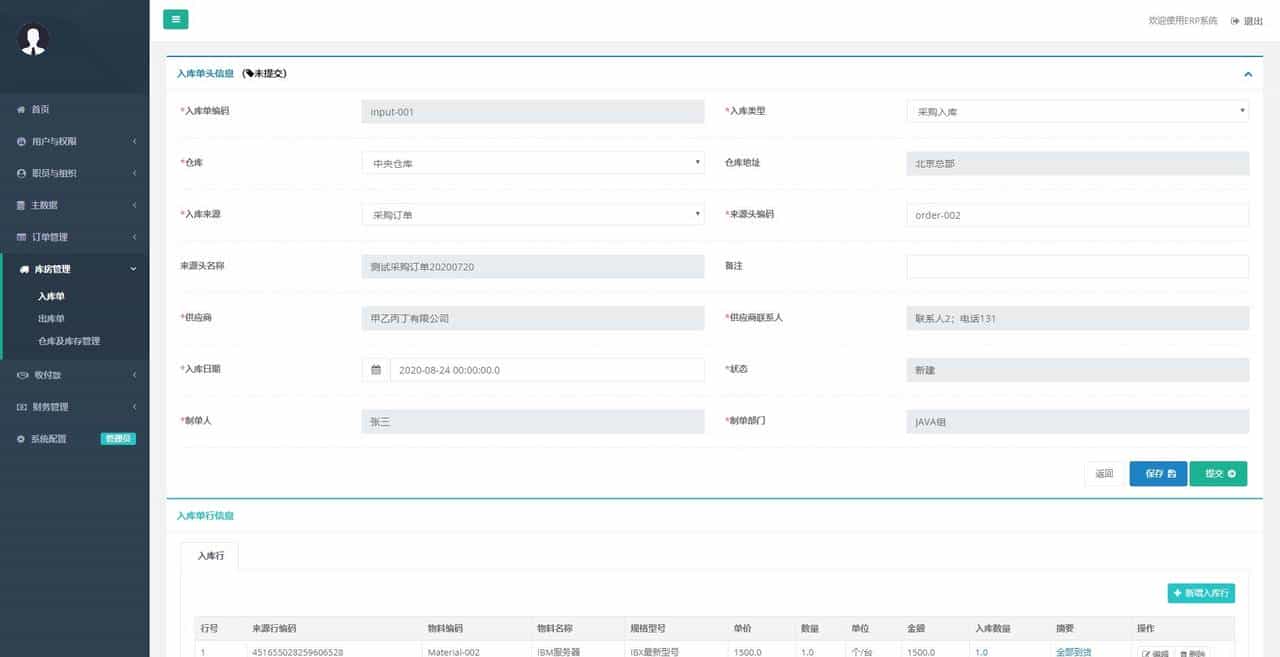Click the hamburger menu toggle button
This screenshot has width=1280, height=657.
175,19
